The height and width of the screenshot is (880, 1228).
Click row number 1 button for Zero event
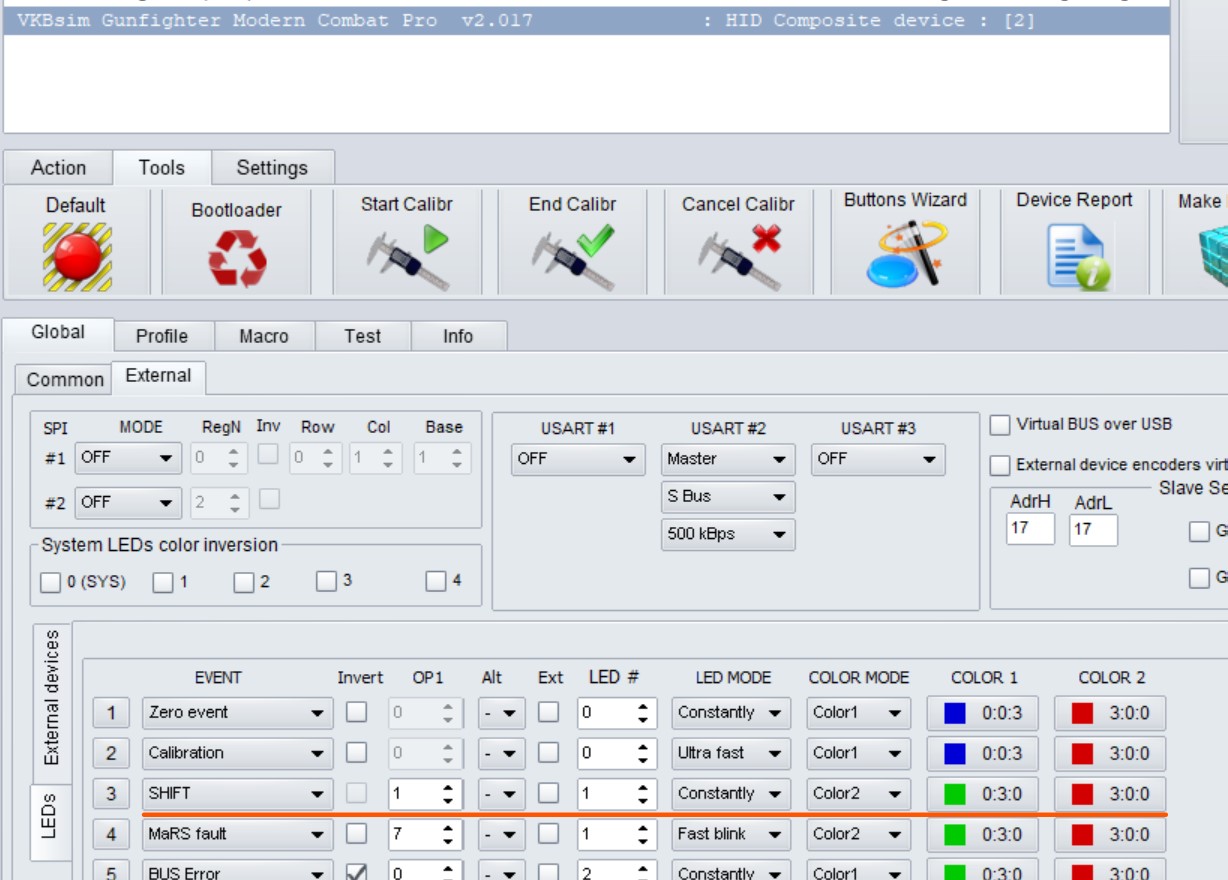tap(111, 713)
